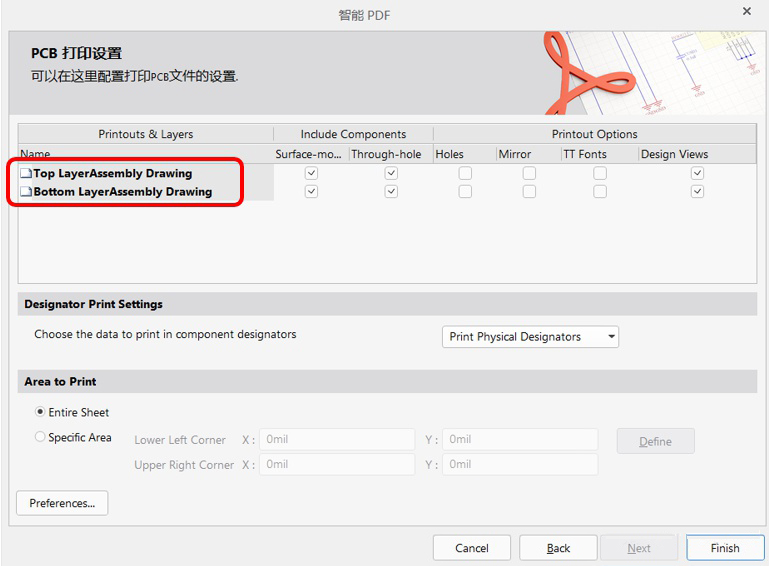The width and height of the screenshot is (769, 566).
Task: Click the Lower Left Corner Y field
Action: (x=520, y=439)
